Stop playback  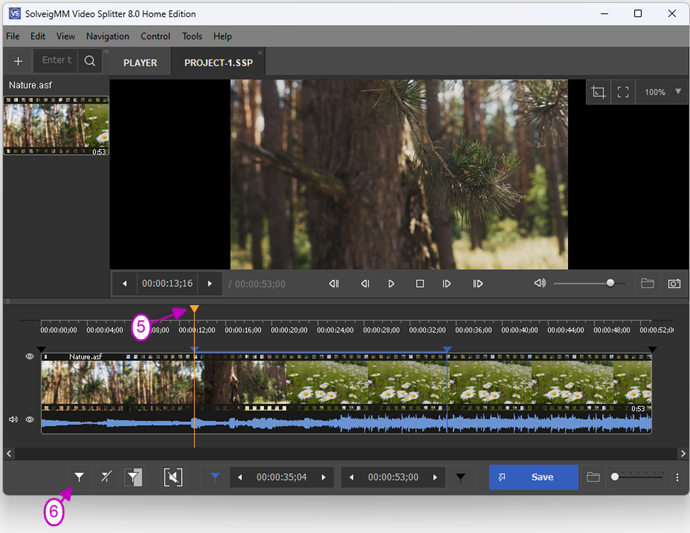[420, 284]
